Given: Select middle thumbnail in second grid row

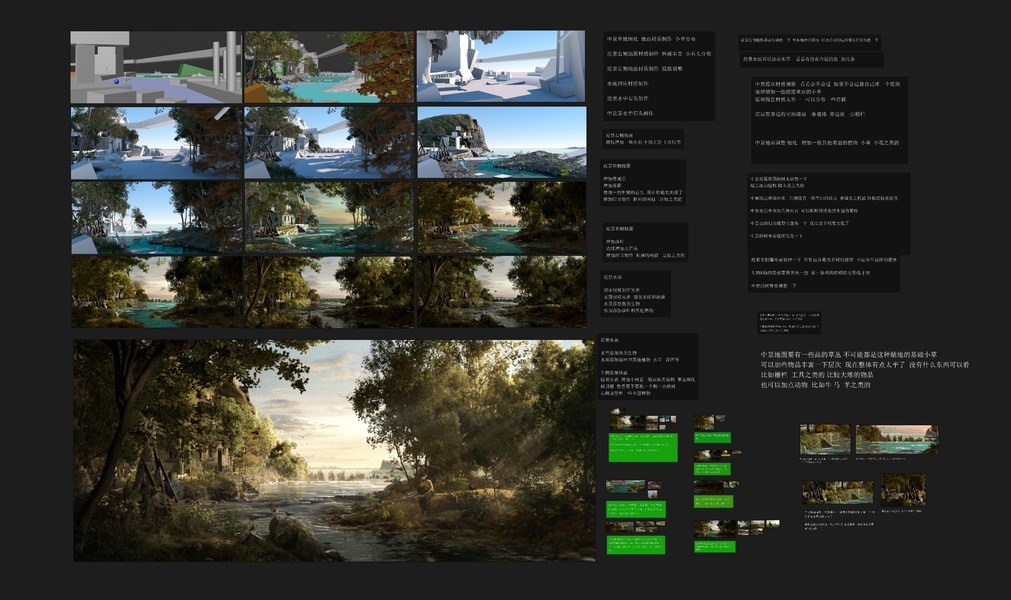Looking at the screenshot, I should coord(329,143).
